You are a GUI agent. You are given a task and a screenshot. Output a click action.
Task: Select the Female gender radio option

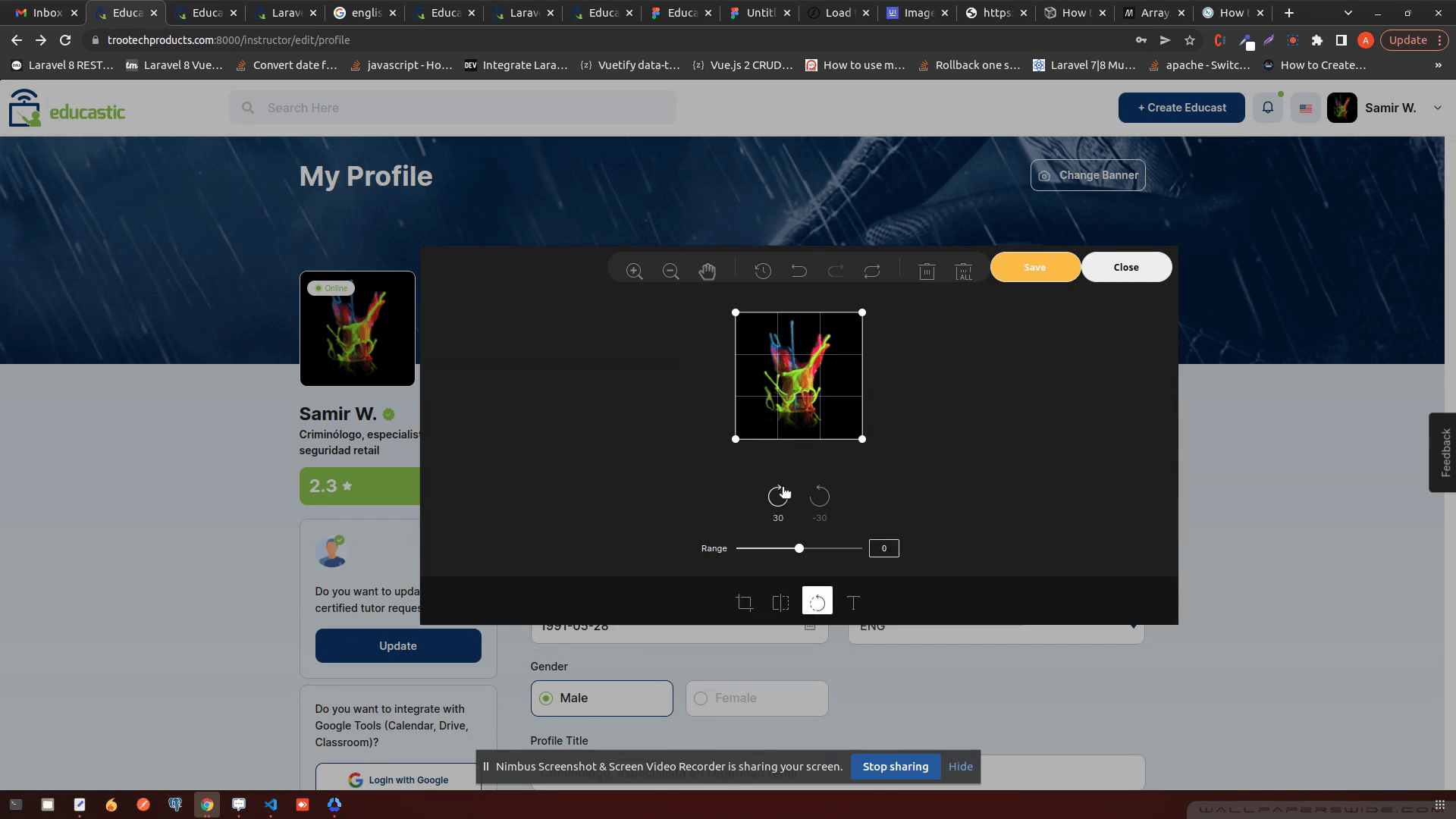(757, 698)
